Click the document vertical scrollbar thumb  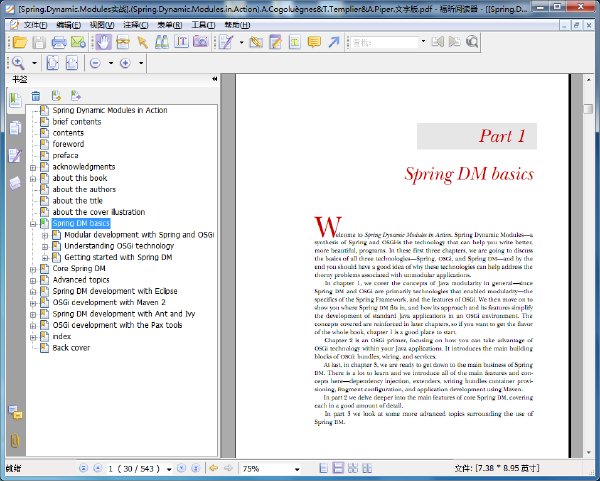(x=588, y=109)
